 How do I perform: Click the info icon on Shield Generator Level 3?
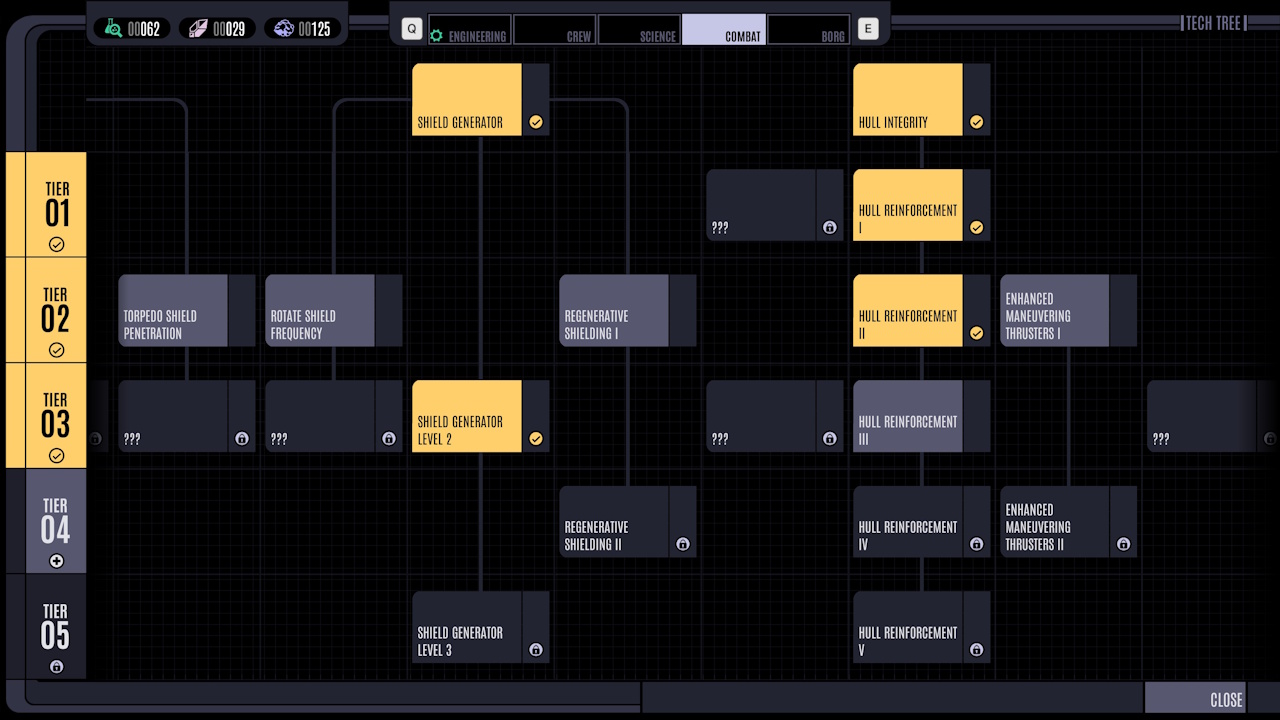(x=535, y=649)
